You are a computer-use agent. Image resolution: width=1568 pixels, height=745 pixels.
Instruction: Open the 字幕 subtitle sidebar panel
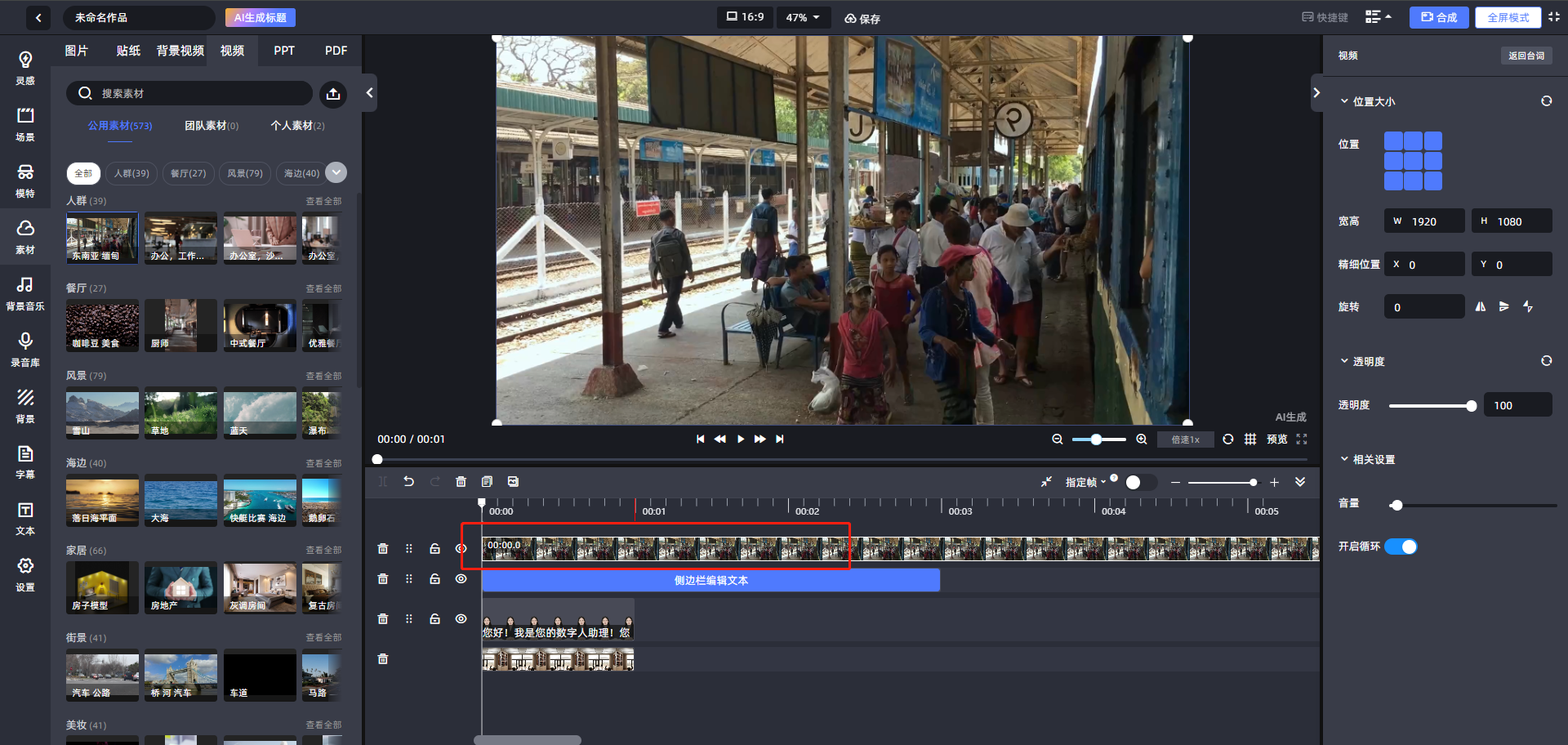[25, 462]
